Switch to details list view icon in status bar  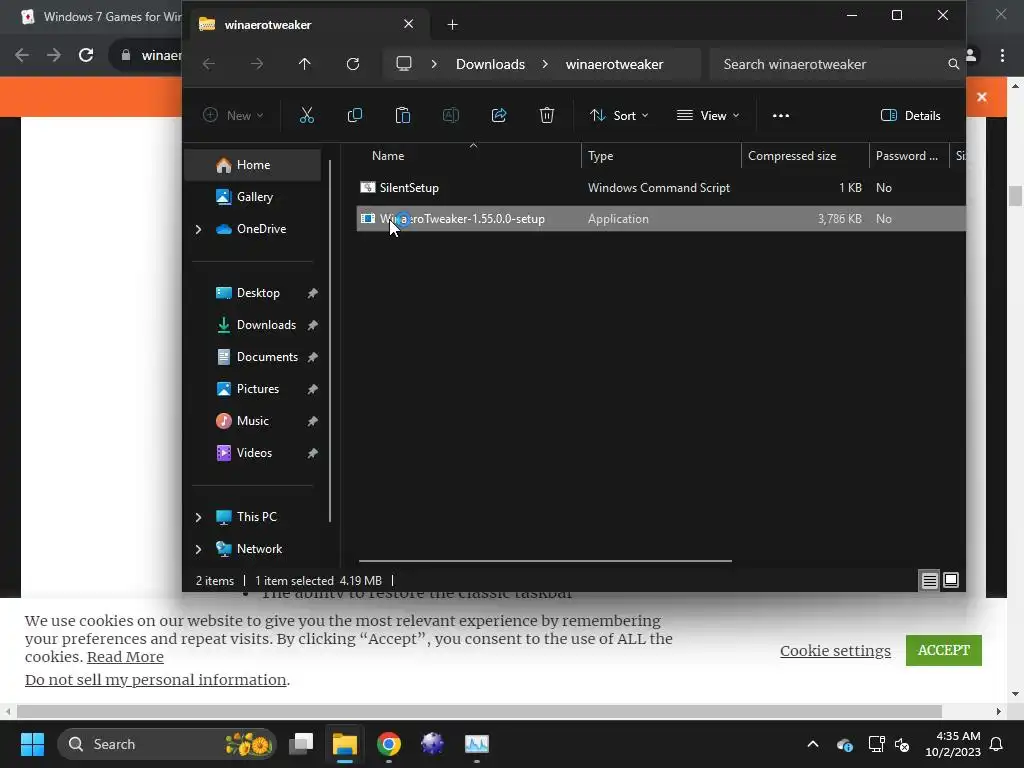[x=929, y=580]
